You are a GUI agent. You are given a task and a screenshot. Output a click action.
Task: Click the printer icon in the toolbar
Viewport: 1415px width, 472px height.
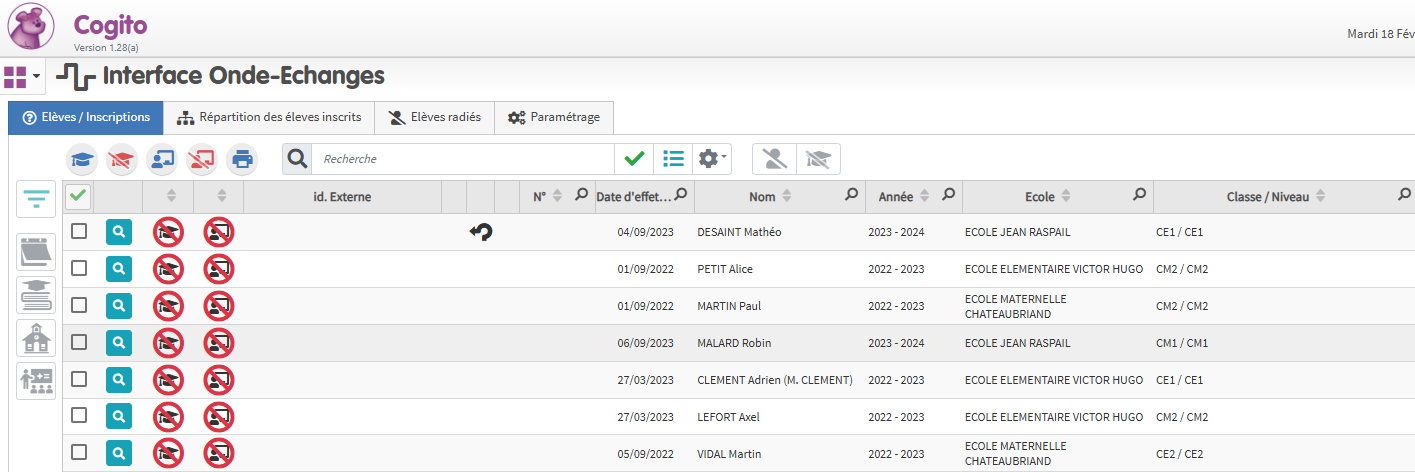pos(241,159)
